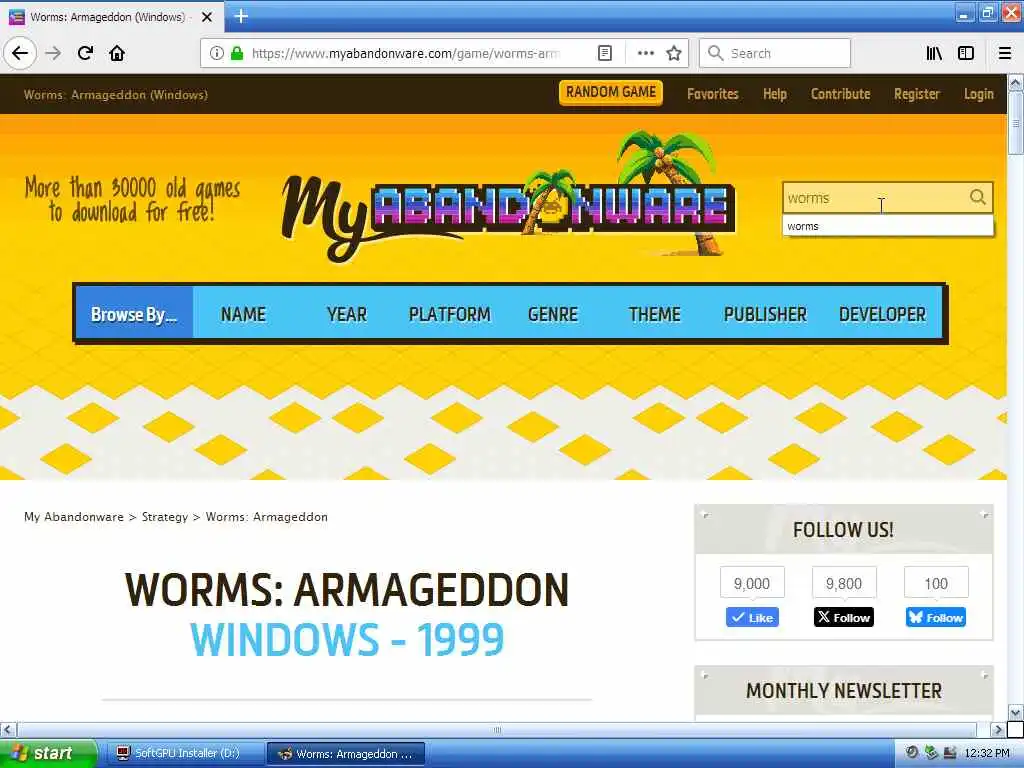
Task: Bookmark this page with the star icon
Action: (674, 53)
